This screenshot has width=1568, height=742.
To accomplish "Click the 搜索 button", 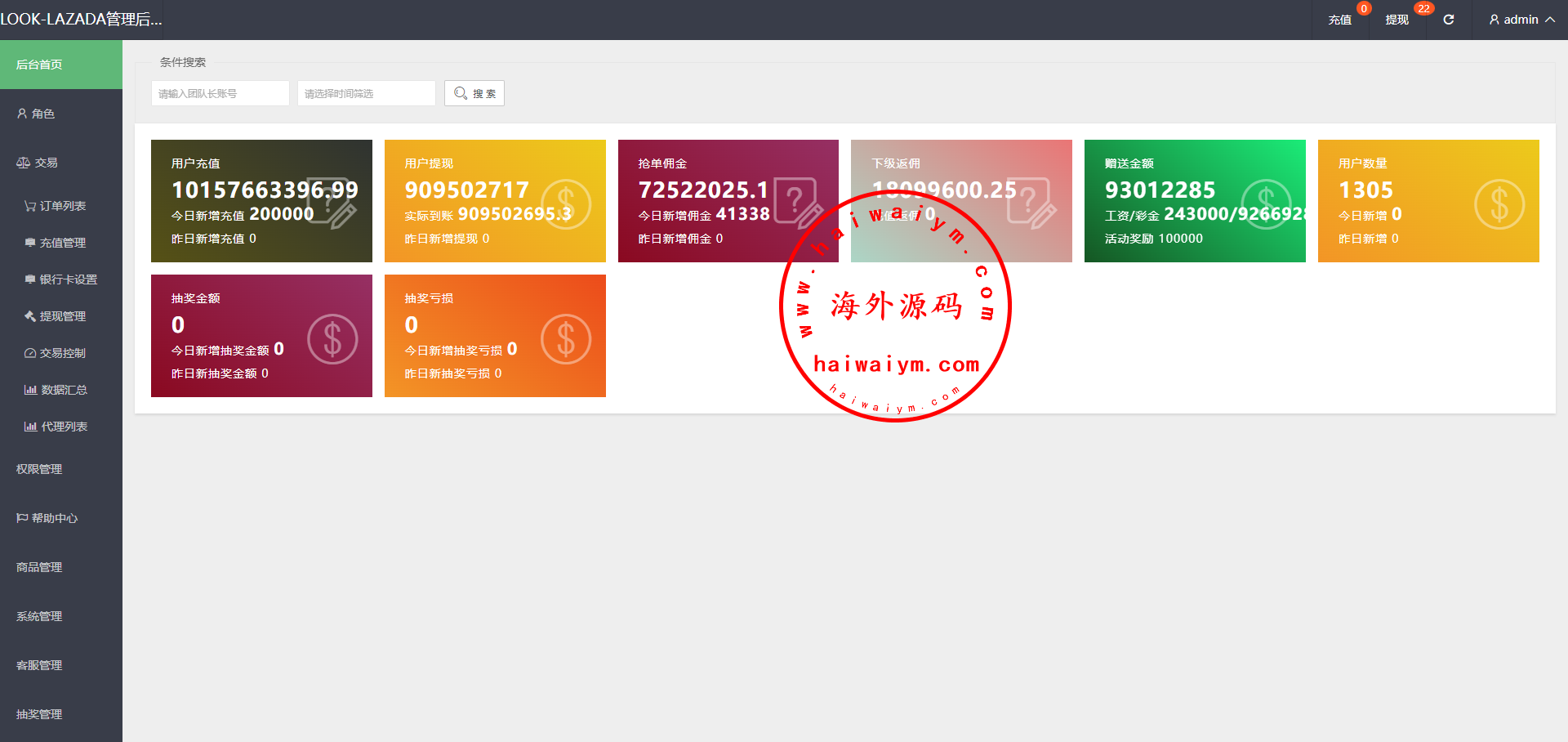I will [x=474, y=93].
